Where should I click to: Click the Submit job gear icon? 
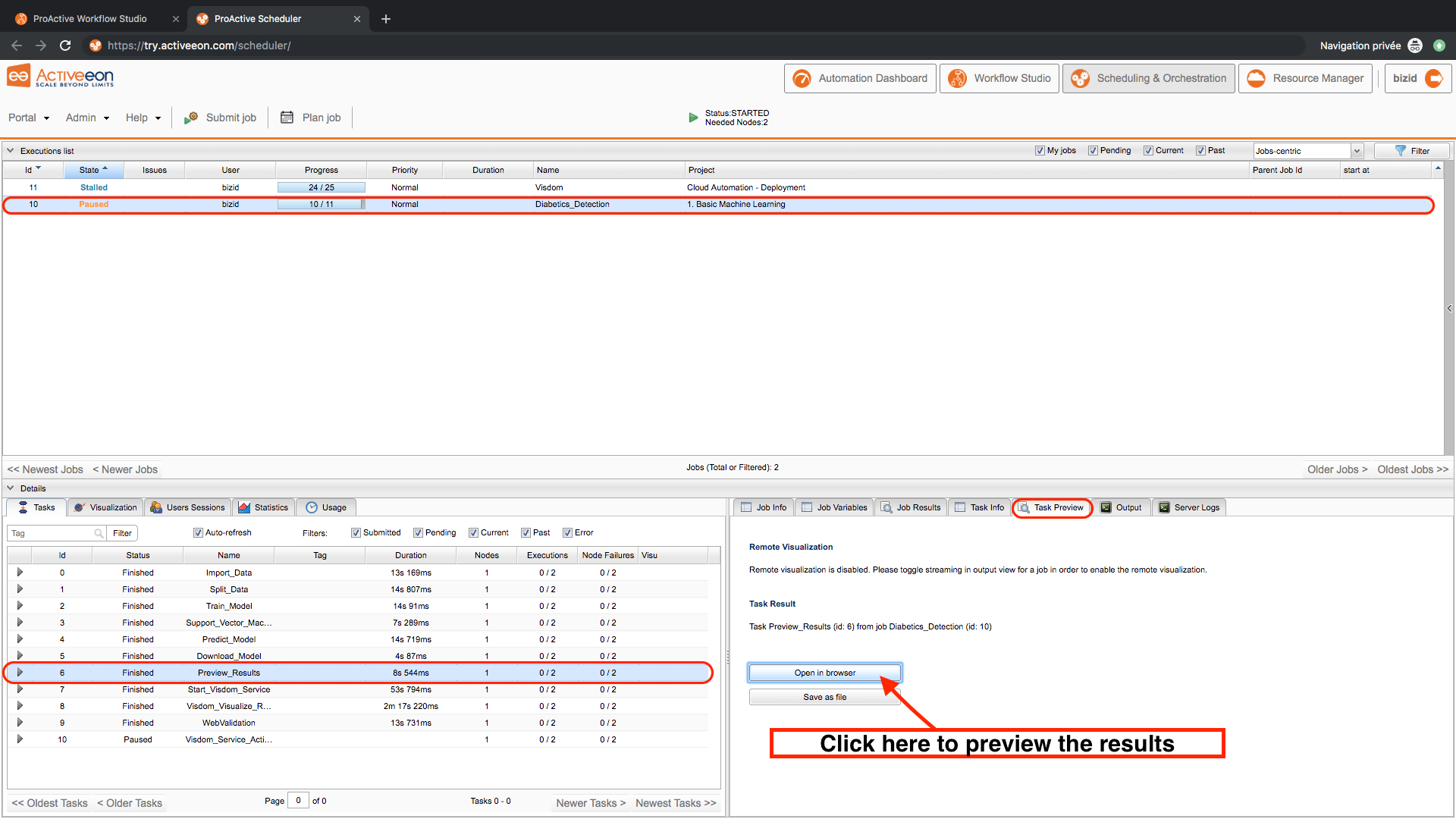(191, 118)
